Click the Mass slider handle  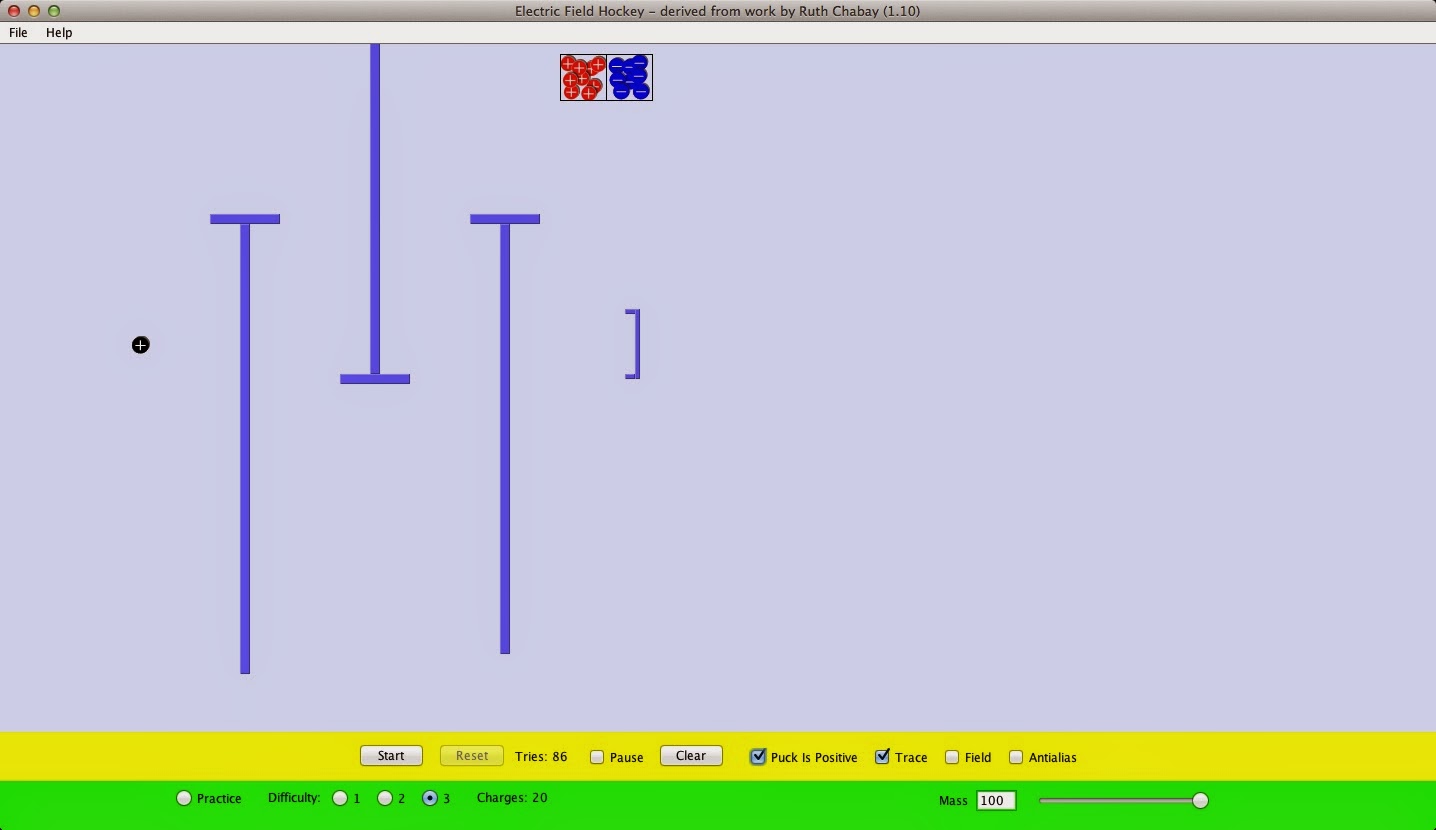[x=1200, y=800]
